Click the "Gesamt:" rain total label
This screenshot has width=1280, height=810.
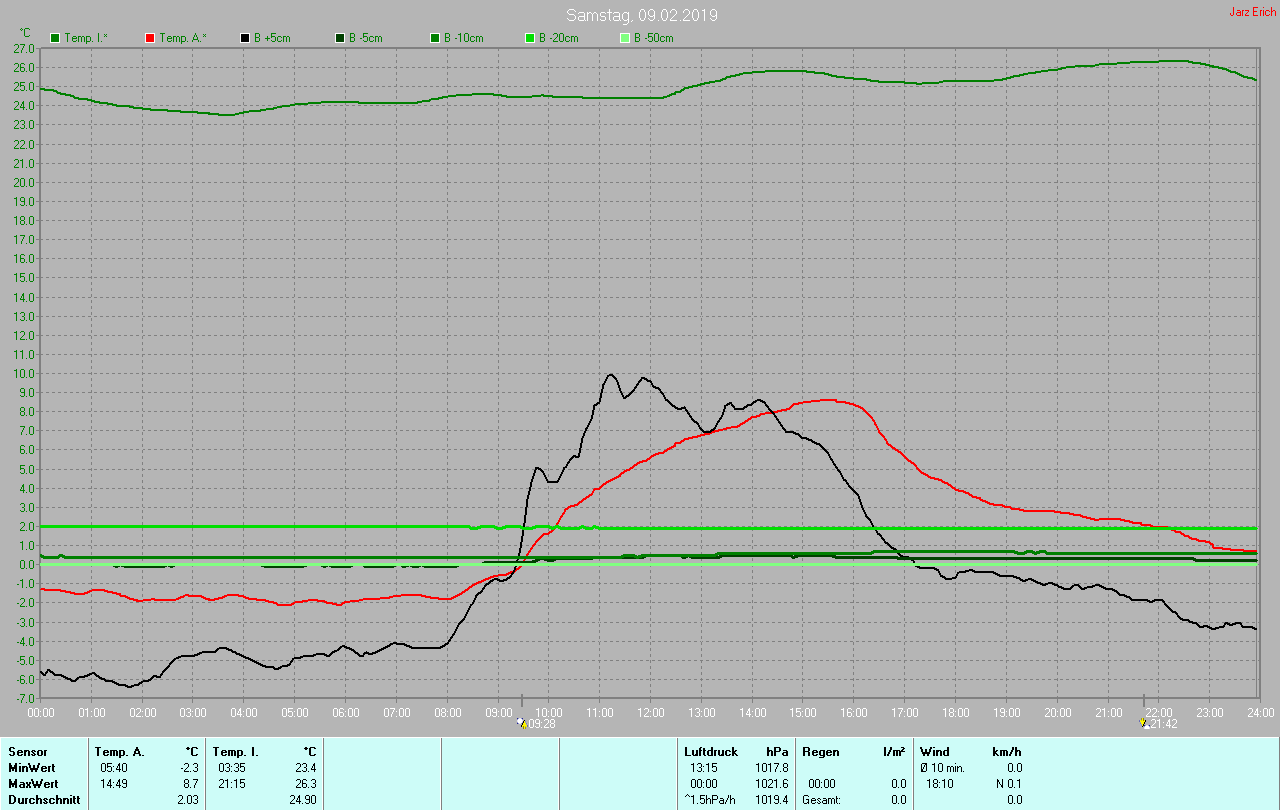coord(823,800)
